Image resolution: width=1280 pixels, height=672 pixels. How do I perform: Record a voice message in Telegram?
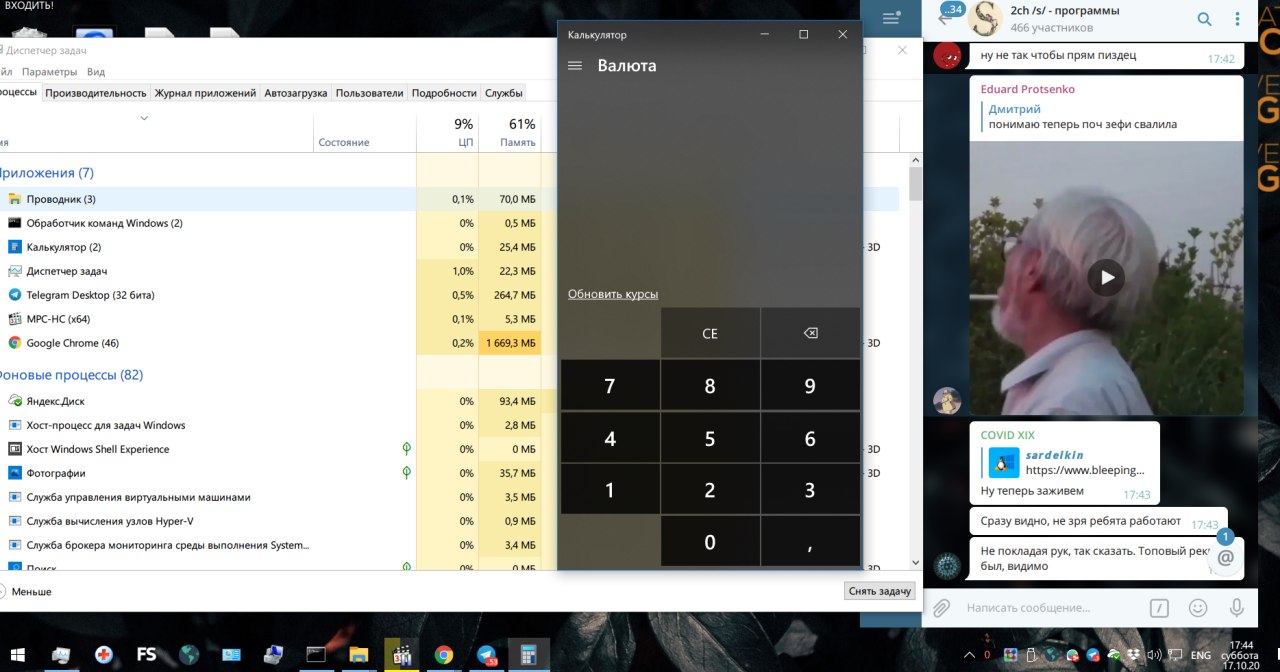point(1237,607)
